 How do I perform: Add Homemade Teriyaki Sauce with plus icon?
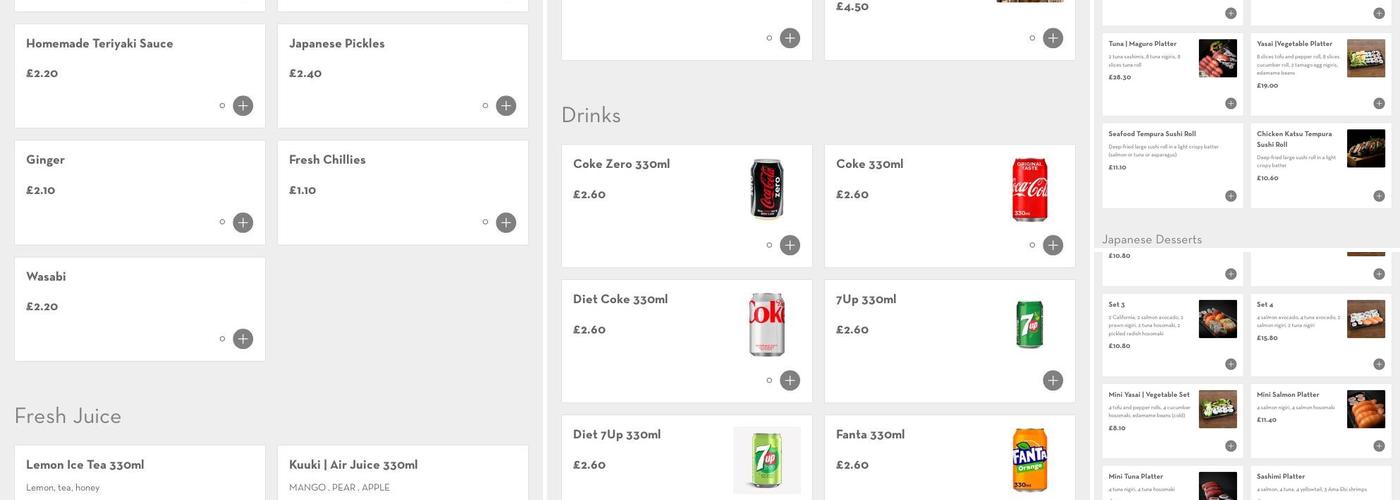[x=243, y=106]
